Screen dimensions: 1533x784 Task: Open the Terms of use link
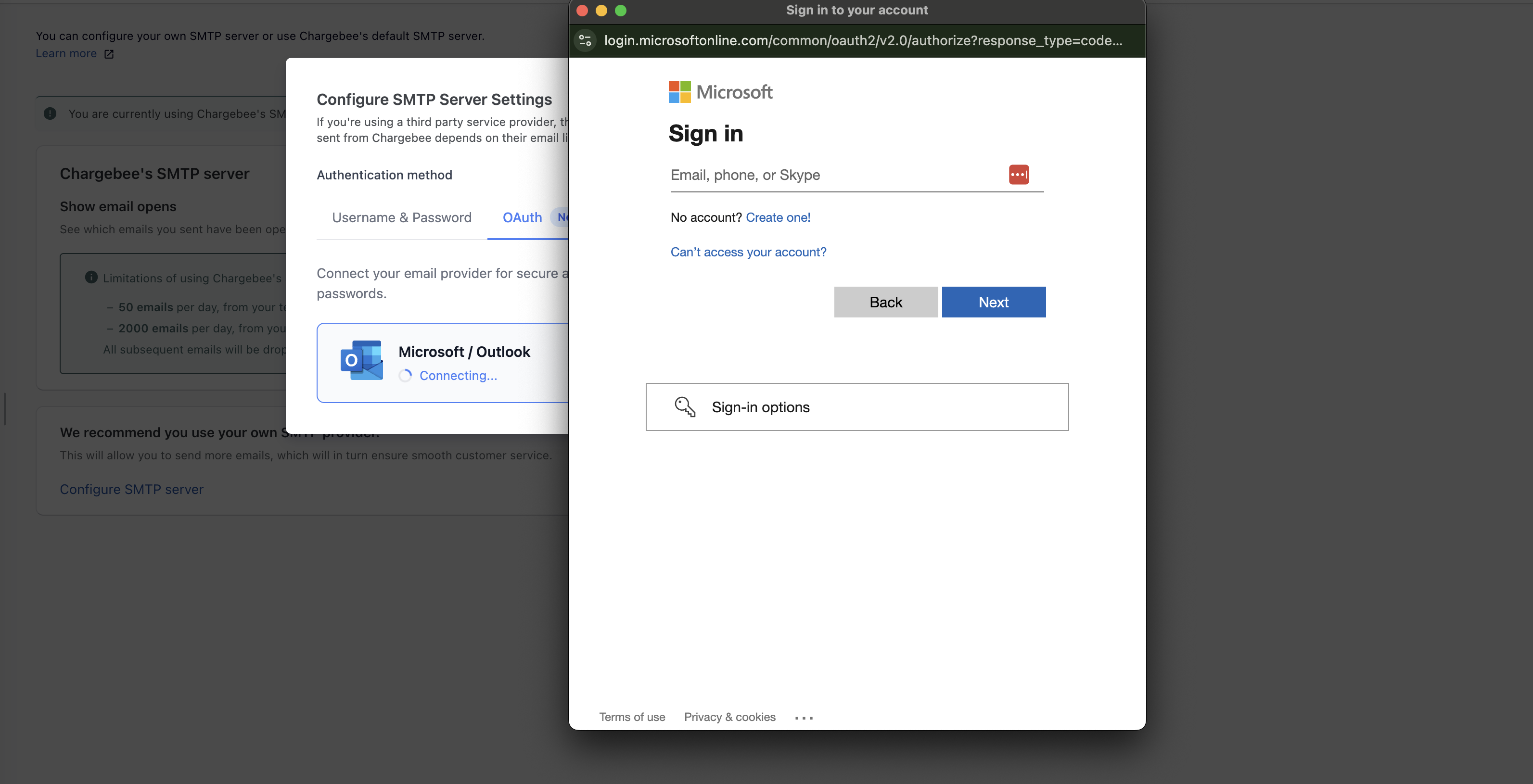632,717
